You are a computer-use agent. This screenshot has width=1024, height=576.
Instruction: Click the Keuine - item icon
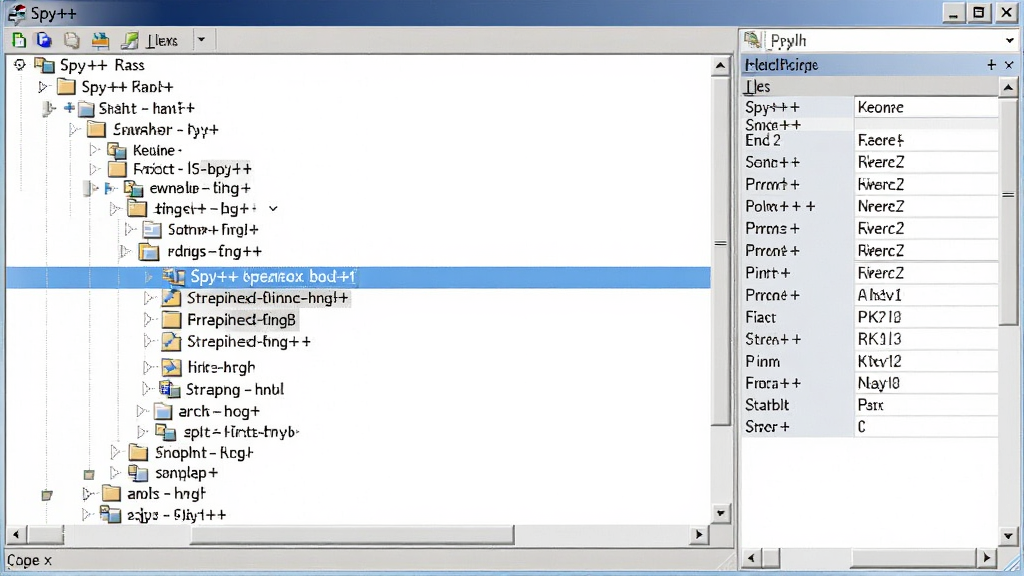pyautogui.click(x=117, y=151)
